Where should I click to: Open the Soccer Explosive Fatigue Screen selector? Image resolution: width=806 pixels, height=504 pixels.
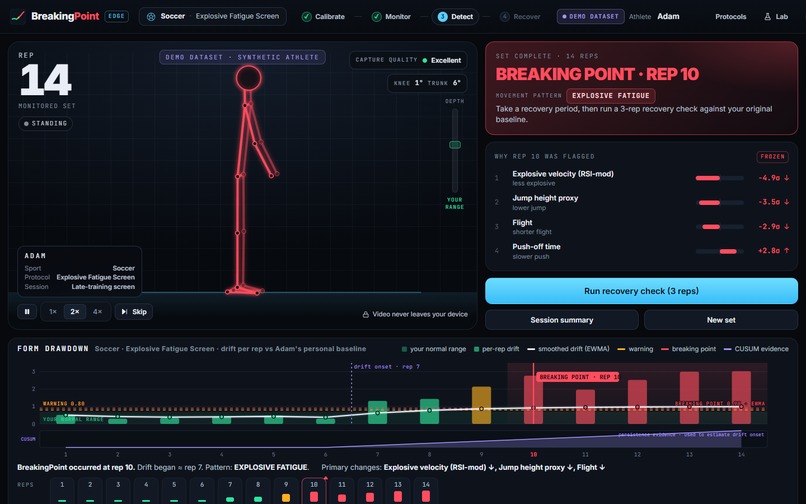212,16
